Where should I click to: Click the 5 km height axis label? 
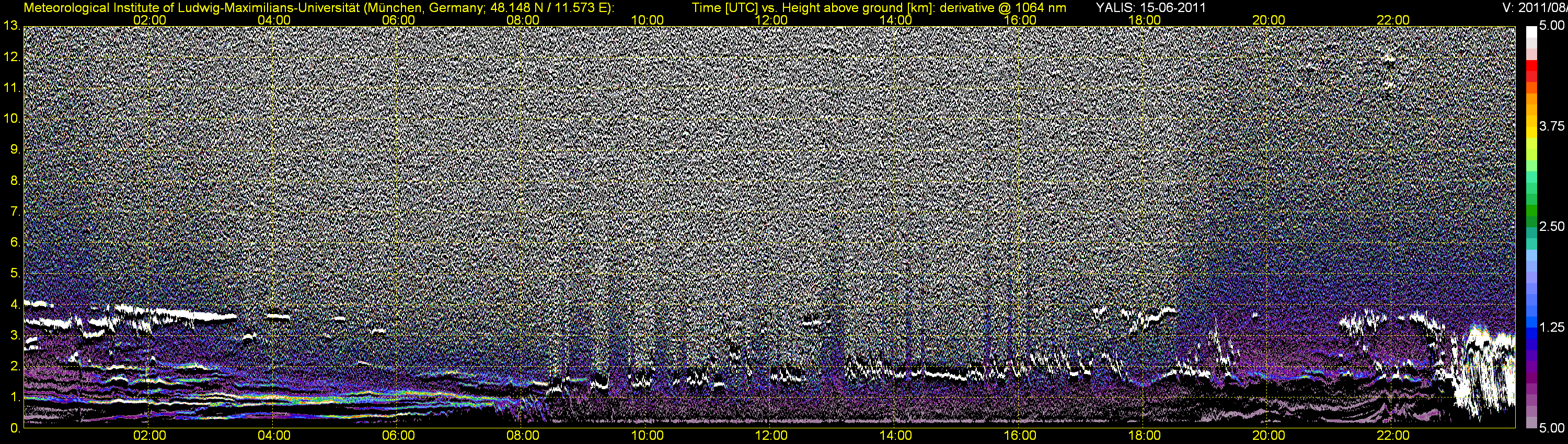point(15,274)
